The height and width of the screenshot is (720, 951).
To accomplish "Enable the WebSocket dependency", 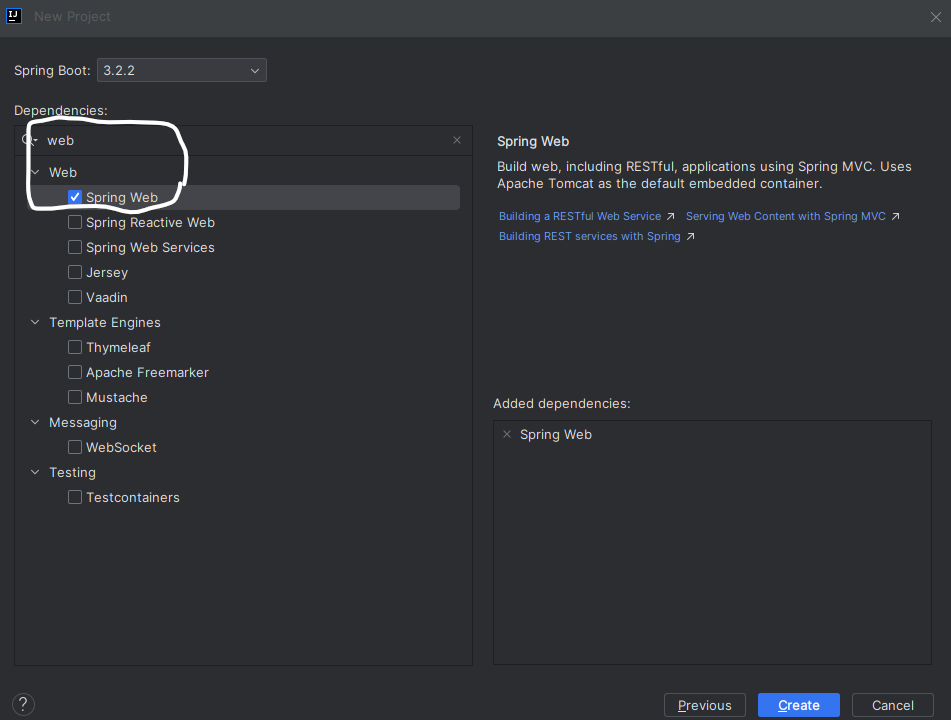I will pos(75,447).
